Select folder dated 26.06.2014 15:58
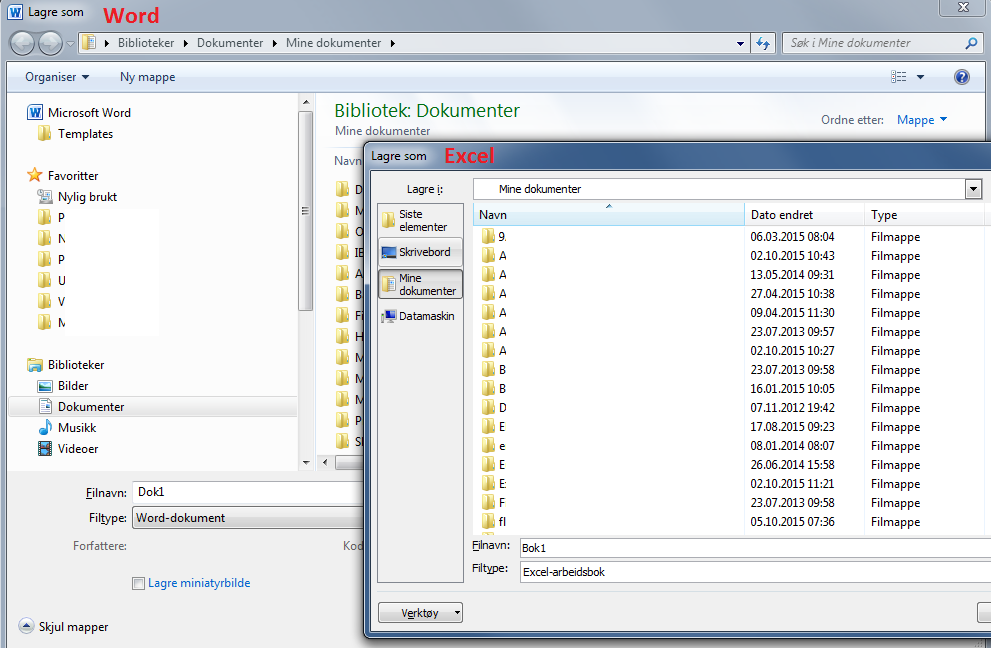Image resolution: width=991 pixels, height=648 pixels. pyautogui.click(x=729, y=465)
